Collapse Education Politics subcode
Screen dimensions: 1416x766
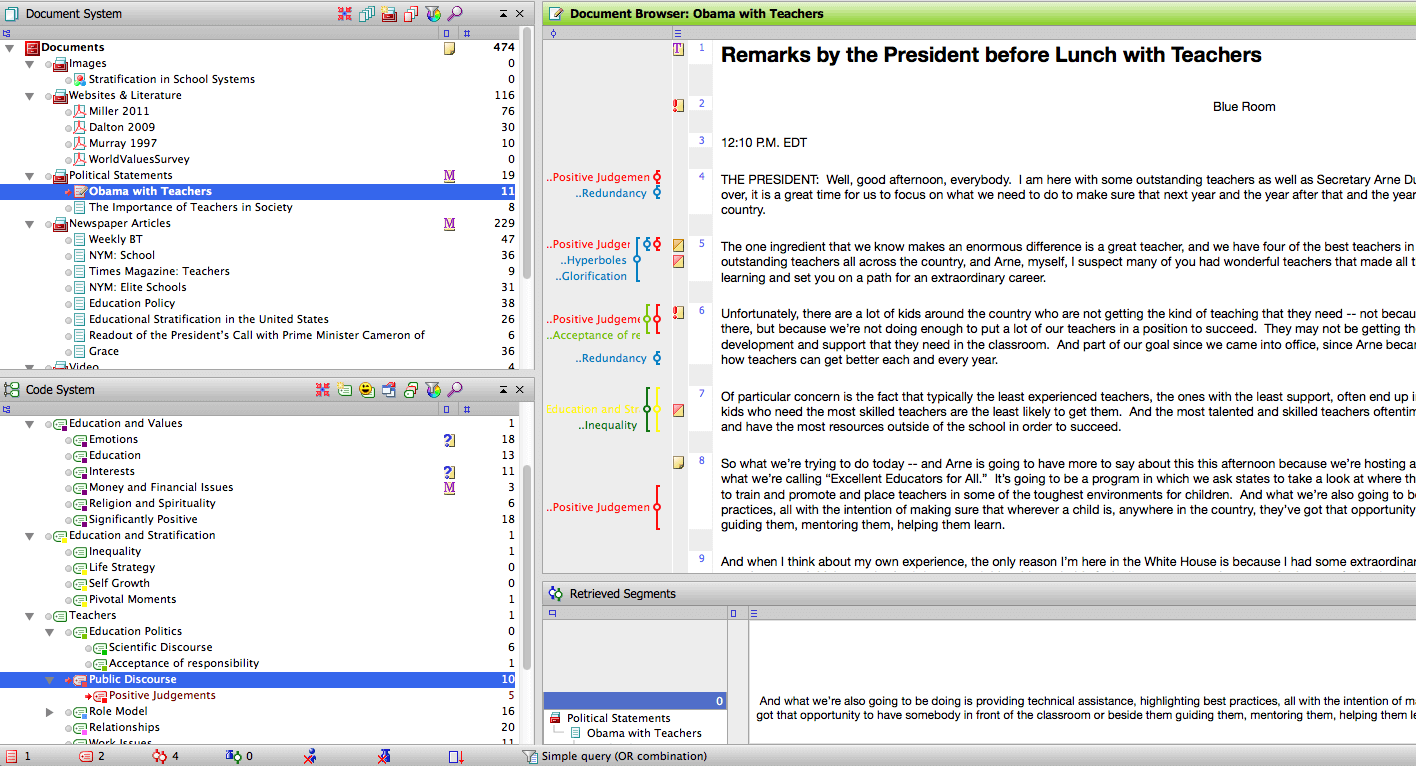point(50,631)
